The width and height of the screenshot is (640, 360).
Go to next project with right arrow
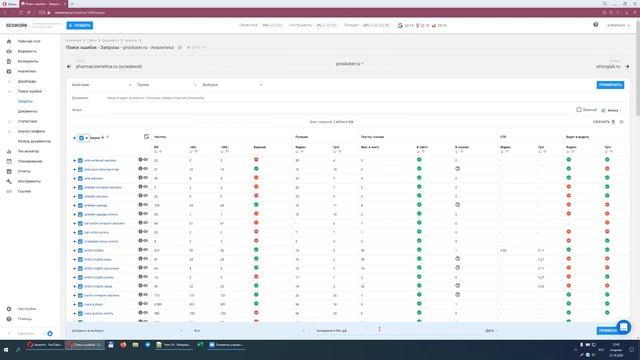tap(627, 66)
